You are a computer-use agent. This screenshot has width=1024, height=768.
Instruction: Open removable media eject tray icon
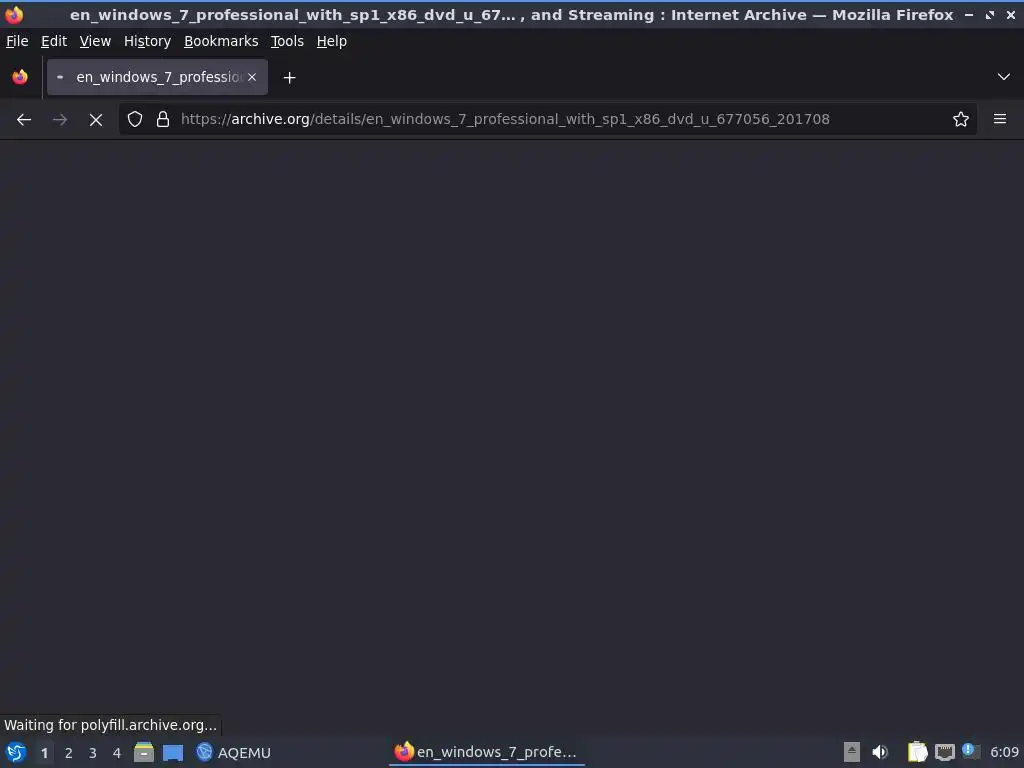(x=852, y=752)
